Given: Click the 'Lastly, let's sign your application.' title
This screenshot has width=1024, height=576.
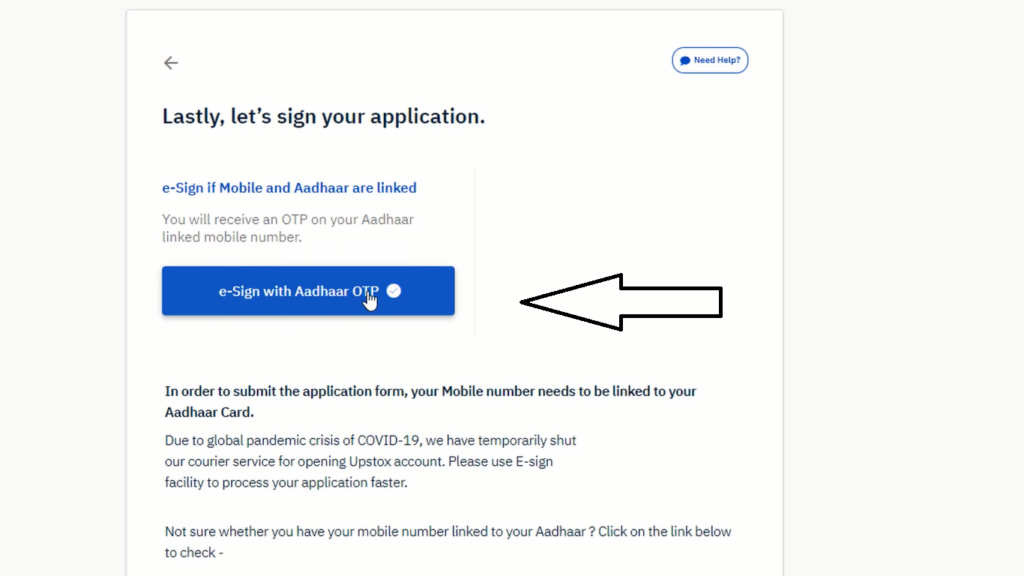Looking at the screenshot, I should click(x=323, y=116).
